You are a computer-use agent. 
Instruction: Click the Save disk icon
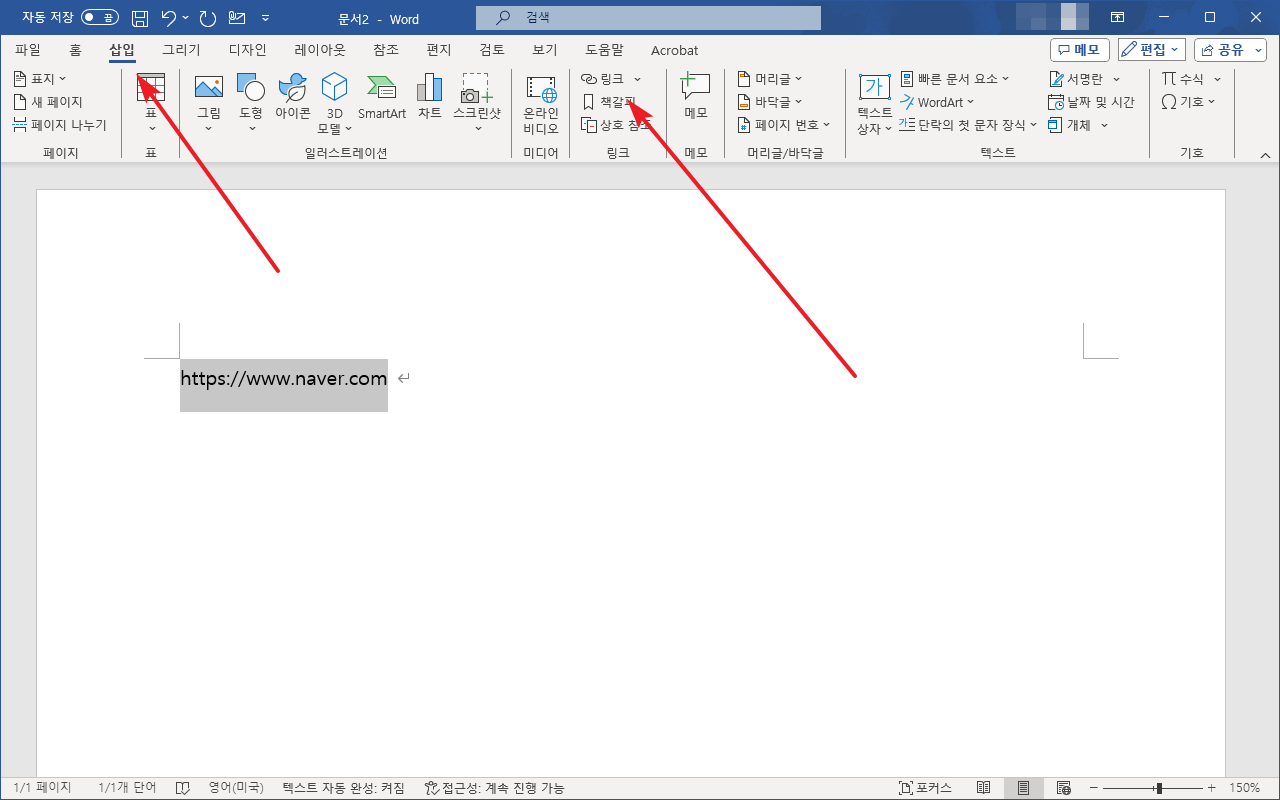coord(140,18)
